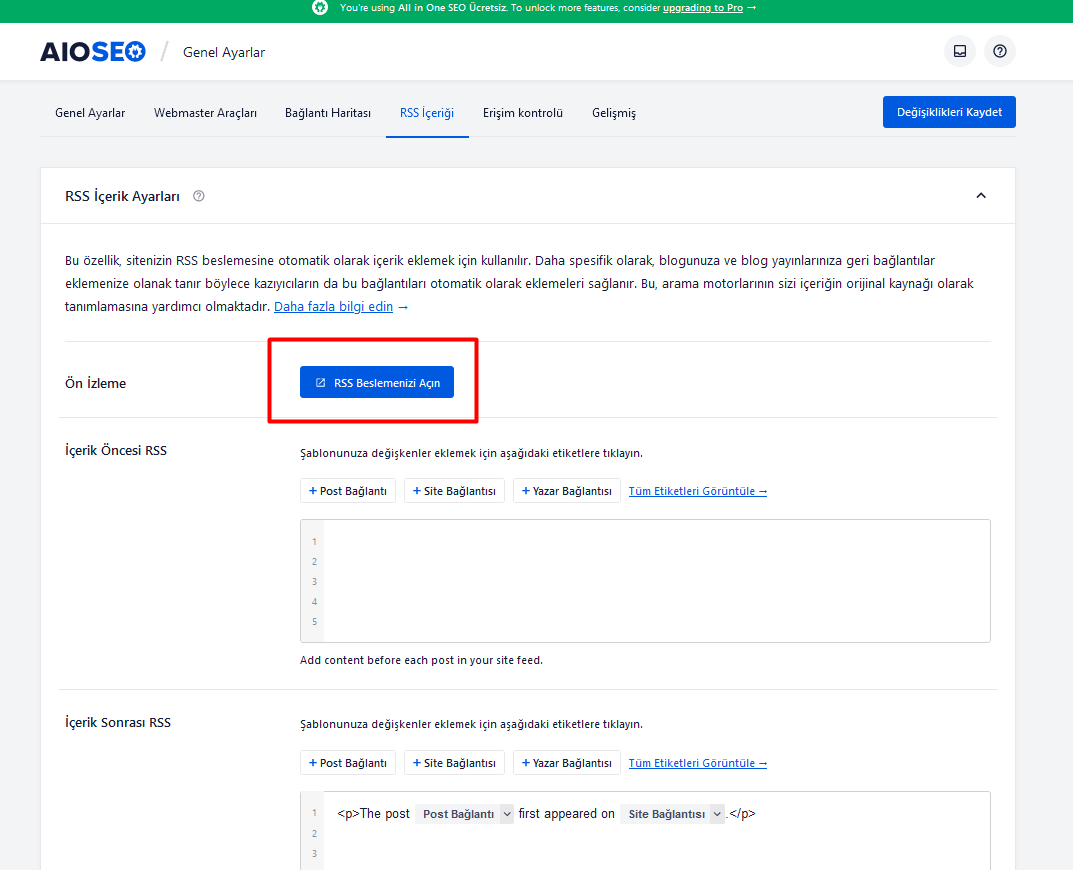Click the external link icon on RSS Beslemenizi Açın

[x=320, y=382]
